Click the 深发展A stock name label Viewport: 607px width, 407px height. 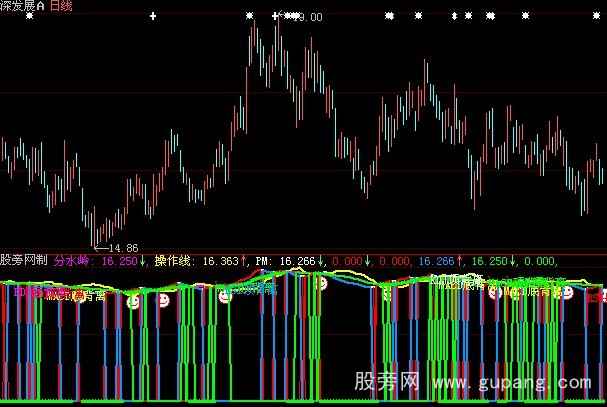(22, 5)
